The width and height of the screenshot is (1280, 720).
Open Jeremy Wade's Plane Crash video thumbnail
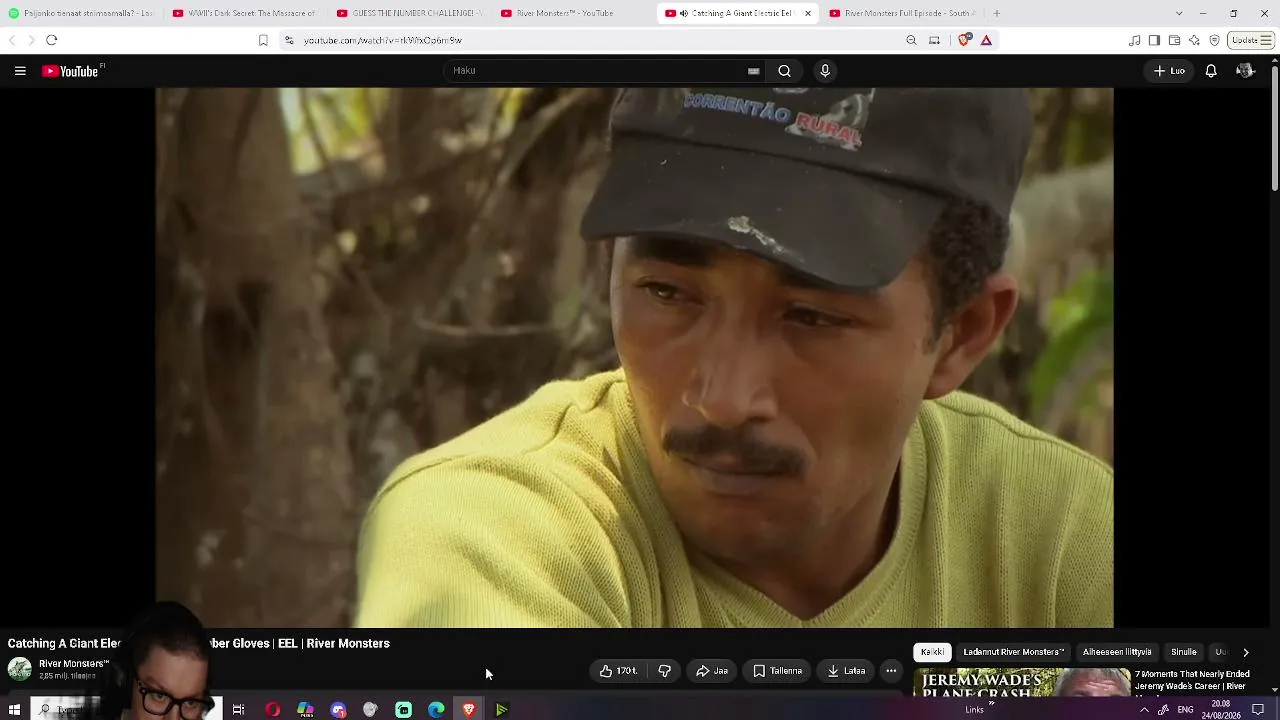point(1022,683)
